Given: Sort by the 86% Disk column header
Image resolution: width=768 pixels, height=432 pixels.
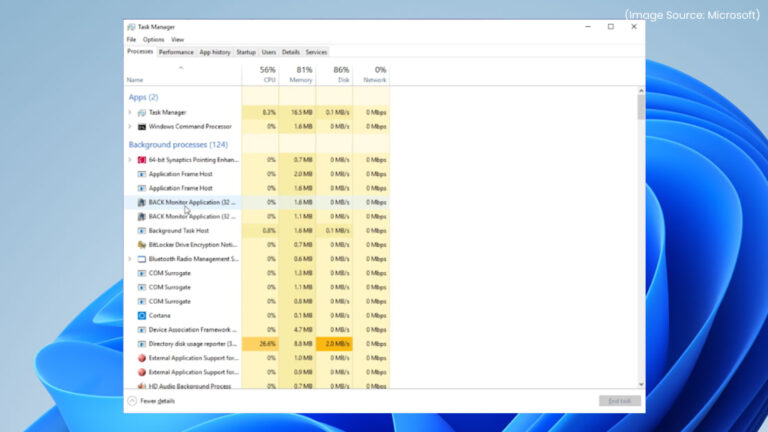Looking at the screenshot, I should click(x=334, y=74).
